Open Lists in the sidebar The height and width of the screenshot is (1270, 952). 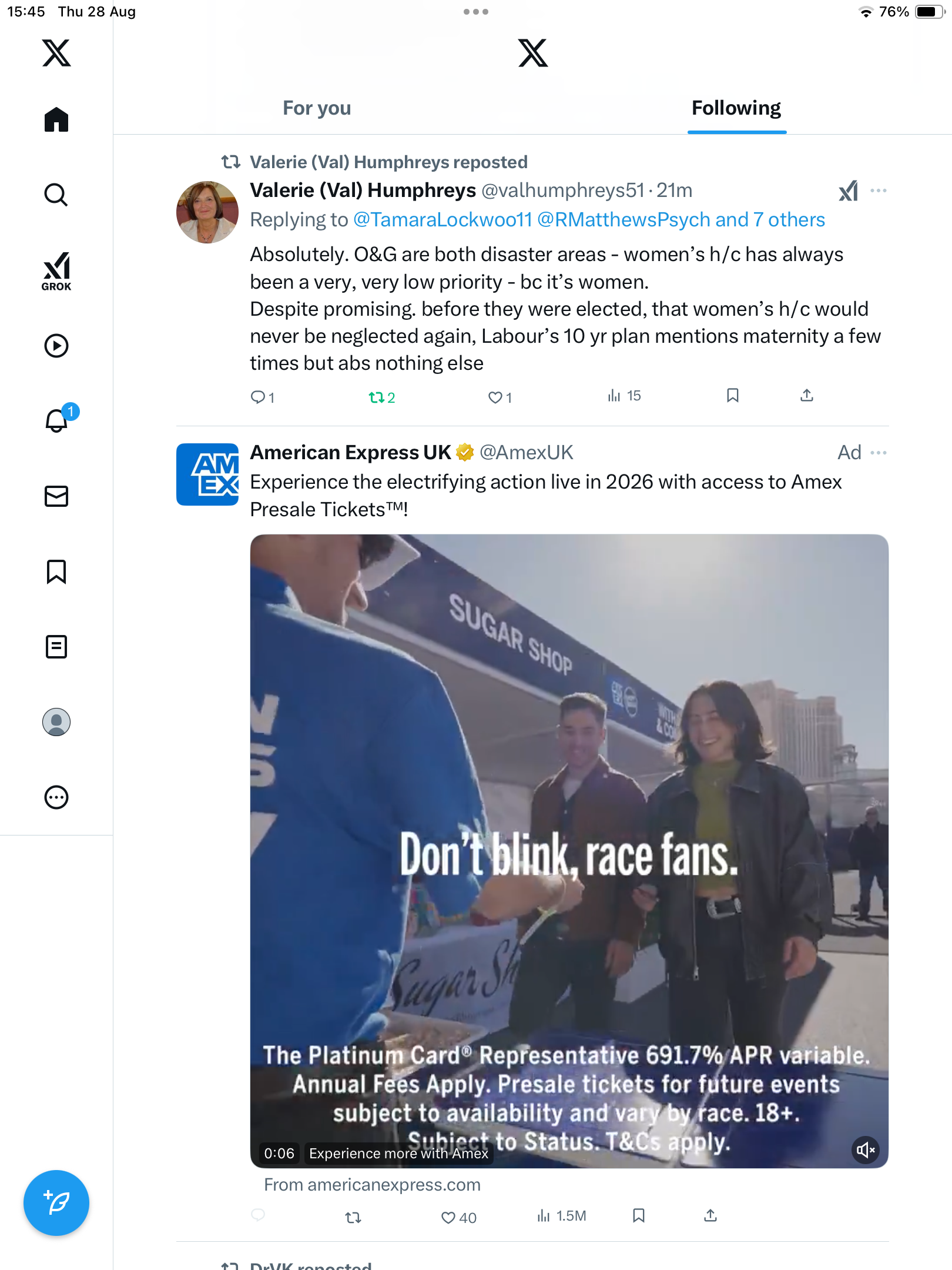click(x=56, y=647)
